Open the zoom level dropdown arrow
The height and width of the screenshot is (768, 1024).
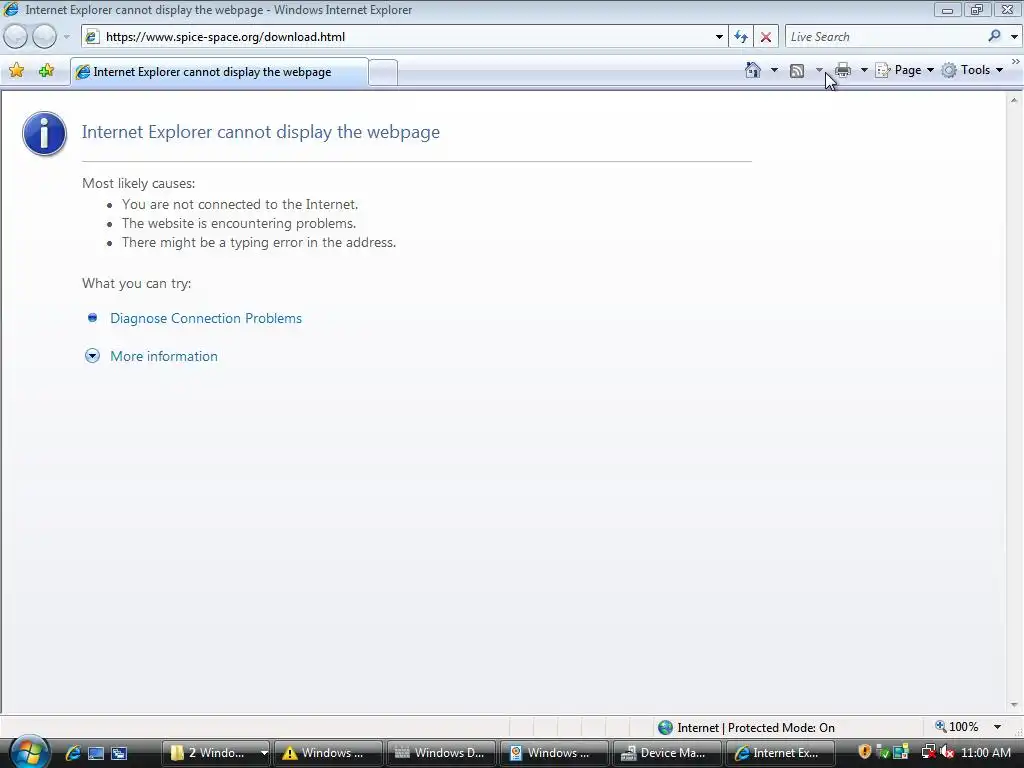click(997, 727)
